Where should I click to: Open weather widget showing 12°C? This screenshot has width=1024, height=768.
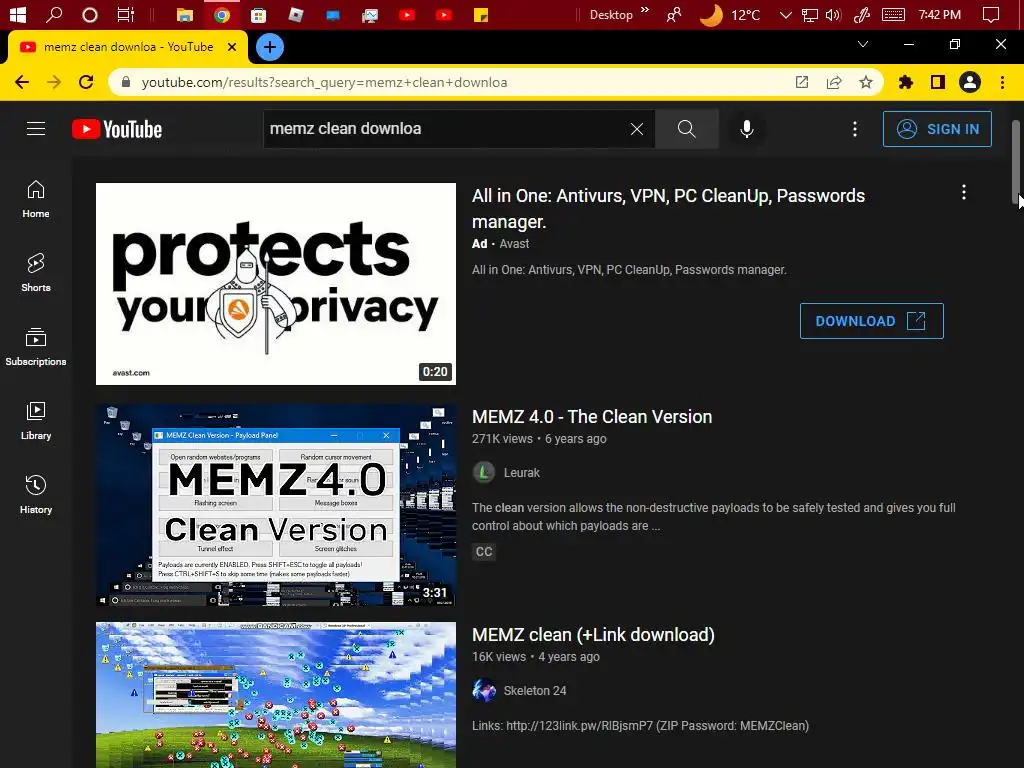point(730,15)
